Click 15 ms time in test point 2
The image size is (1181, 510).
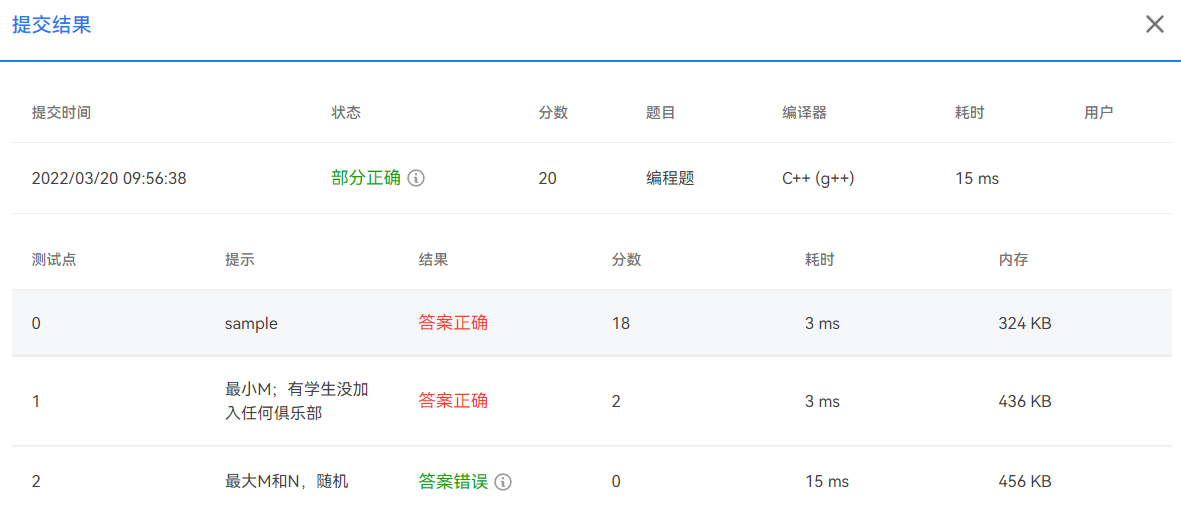827,481
